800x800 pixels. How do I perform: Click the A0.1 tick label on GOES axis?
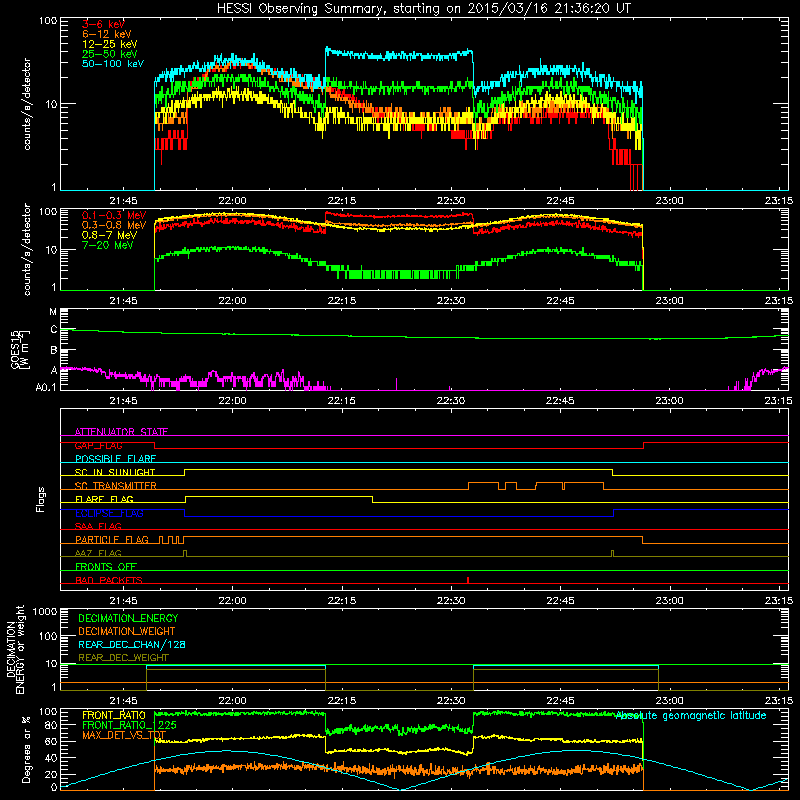click(46, 387)
